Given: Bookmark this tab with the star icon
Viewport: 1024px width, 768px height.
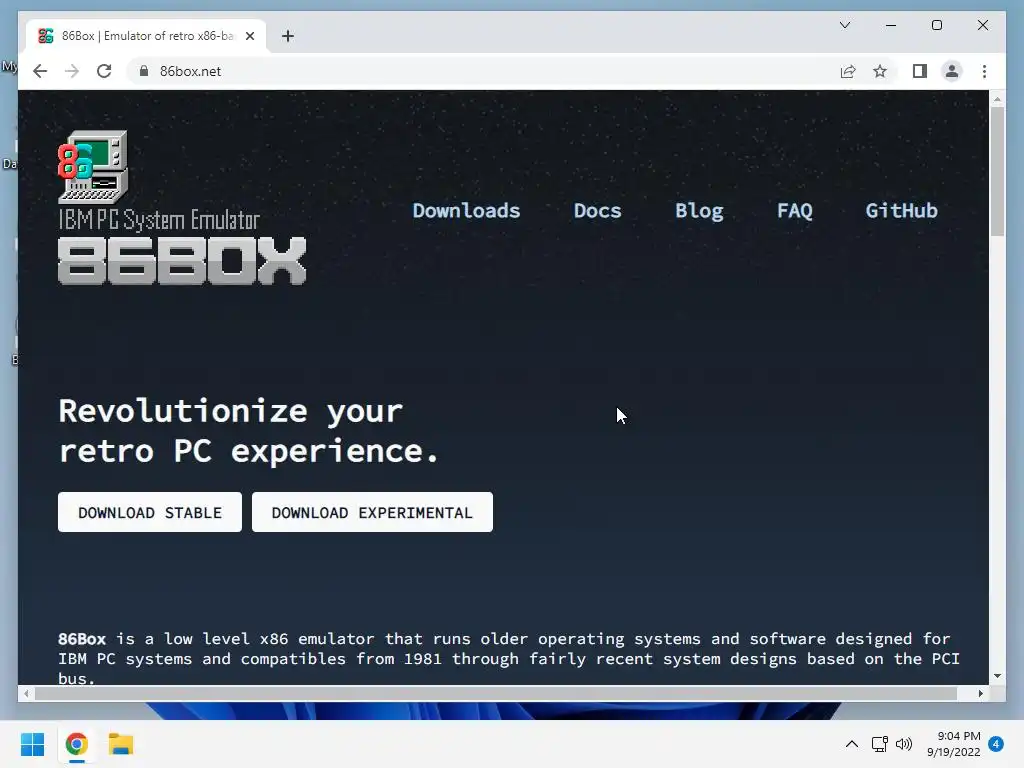Looking at the screenshot, I should tap(880, 71).
